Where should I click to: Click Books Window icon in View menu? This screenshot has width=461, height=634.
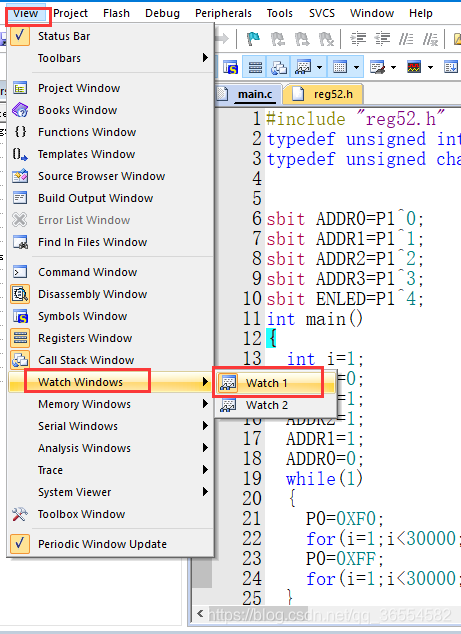pyautogui.click(x=20, y=110)
